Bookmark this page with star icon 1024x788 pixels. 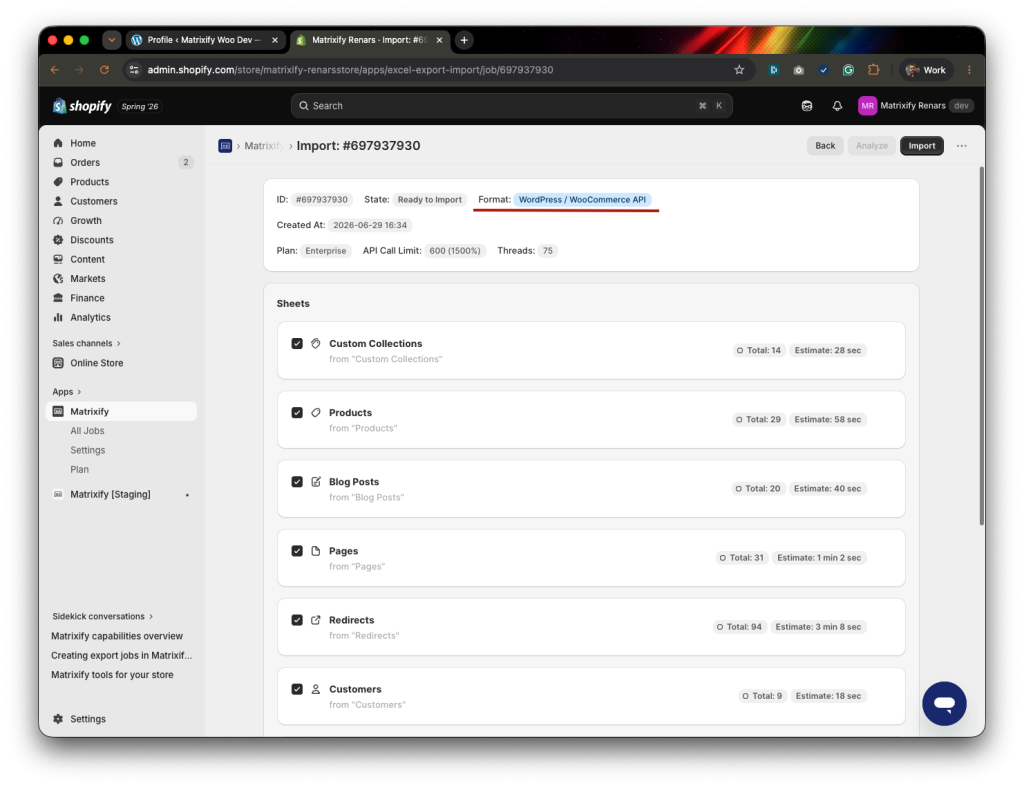(739, 70)
